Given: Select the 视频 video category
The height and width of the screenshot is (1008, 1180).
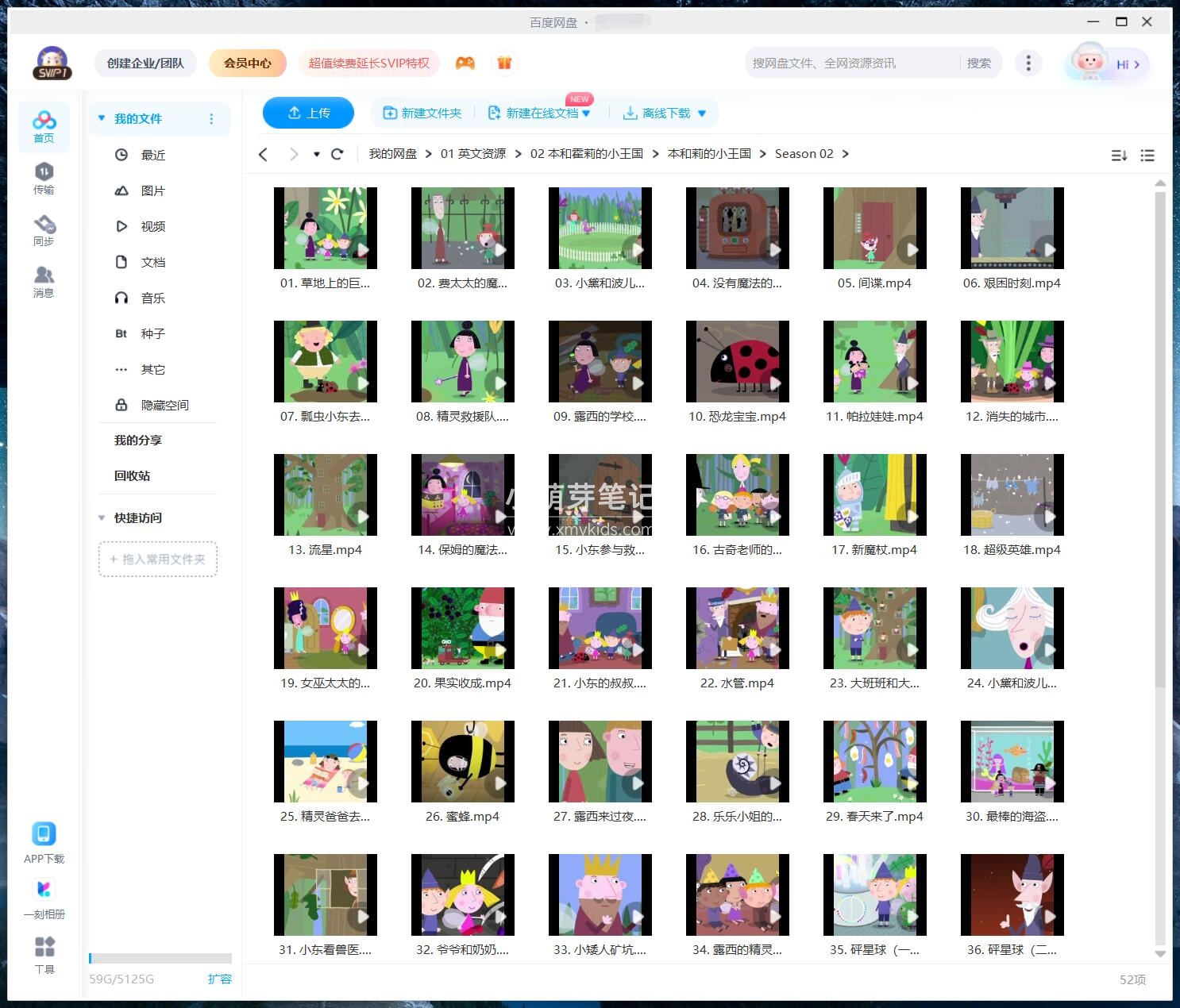Looking at the screenshot, I should coord(152,226).
